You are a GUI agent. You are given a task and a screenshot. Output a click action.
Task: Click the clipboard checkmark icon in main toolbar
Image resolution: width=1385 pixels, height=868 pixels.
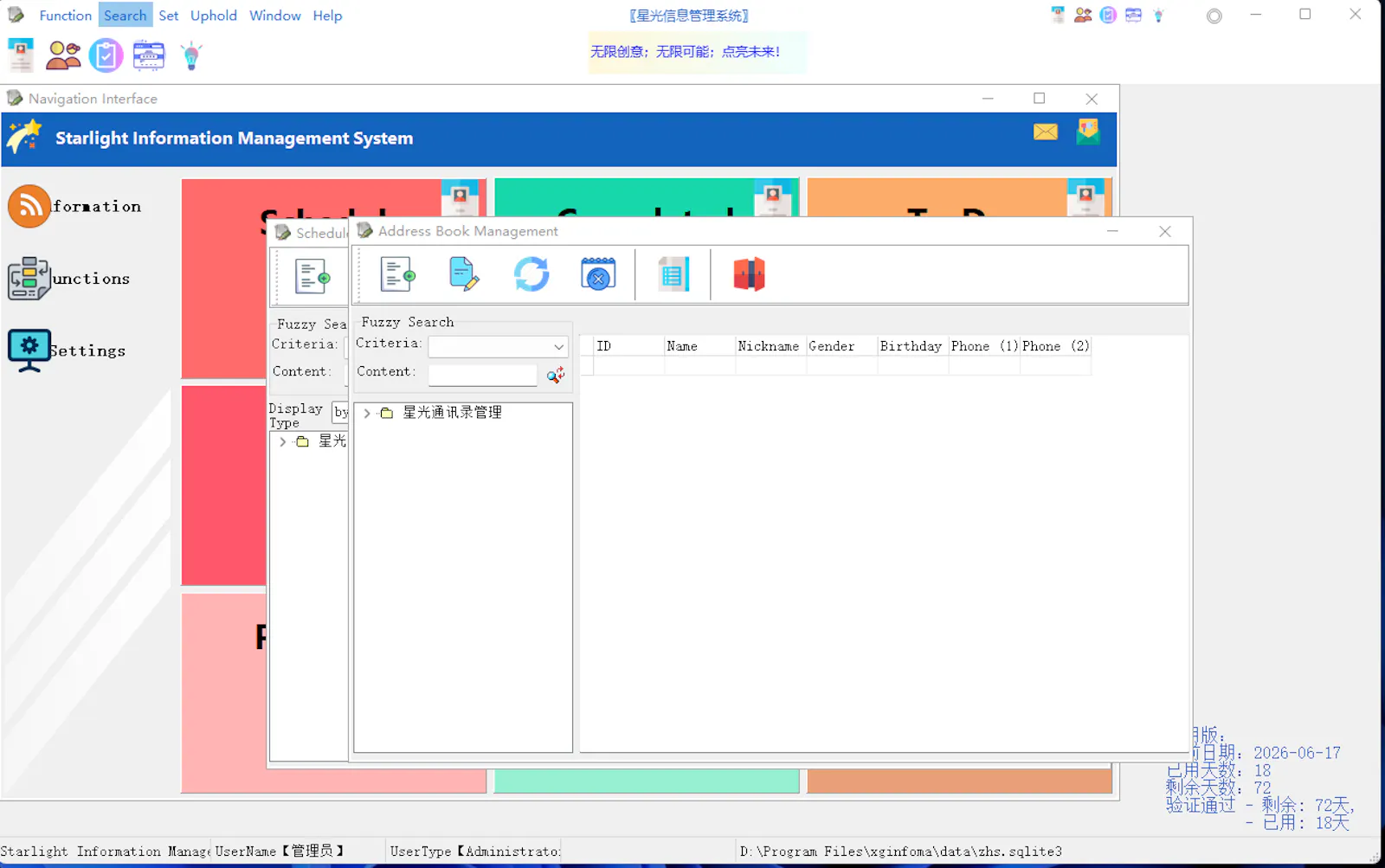point(106,55)
